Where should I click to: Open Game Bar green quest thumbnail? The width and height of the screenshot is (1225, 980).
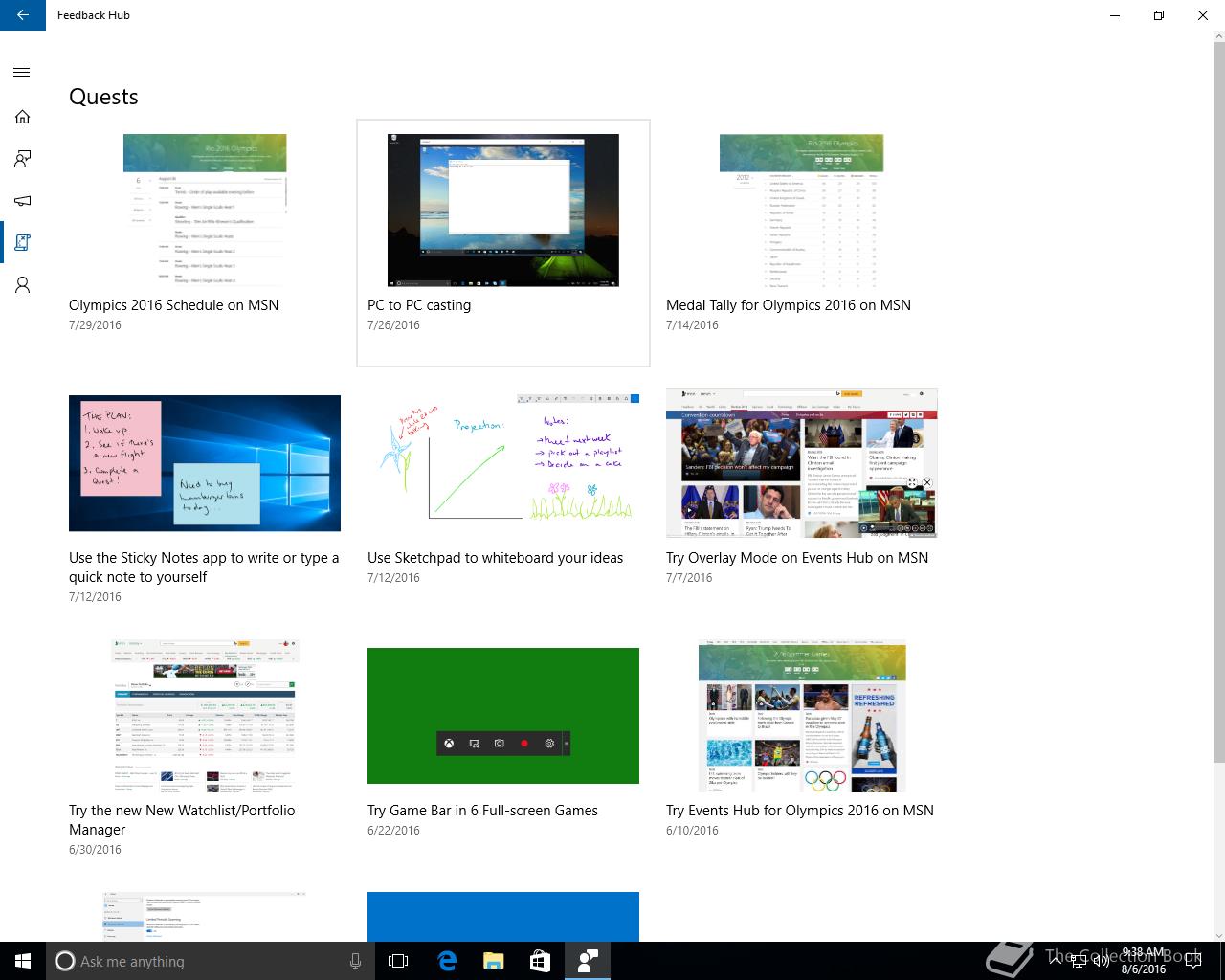(x=503, y=716)
